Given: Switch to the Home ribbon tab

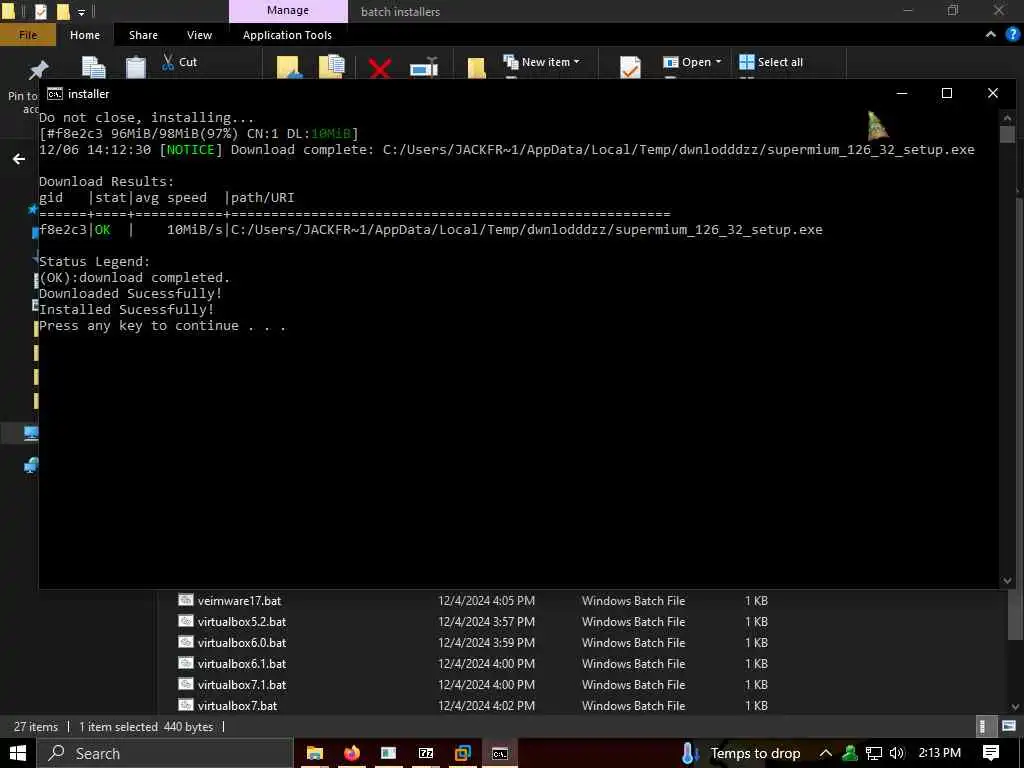Looking at the screenshot, I should coord(85,35).
